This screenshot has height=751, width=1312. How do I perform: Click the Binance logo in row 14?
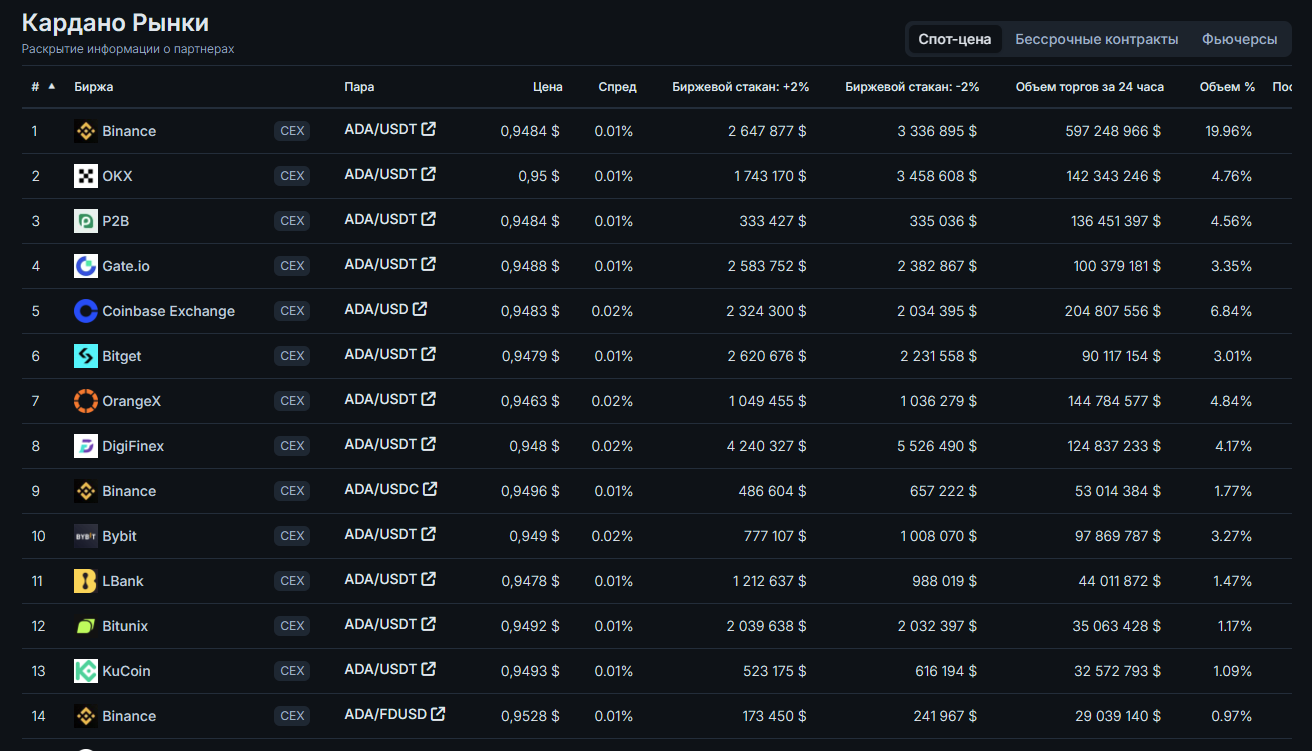[86, 716]
